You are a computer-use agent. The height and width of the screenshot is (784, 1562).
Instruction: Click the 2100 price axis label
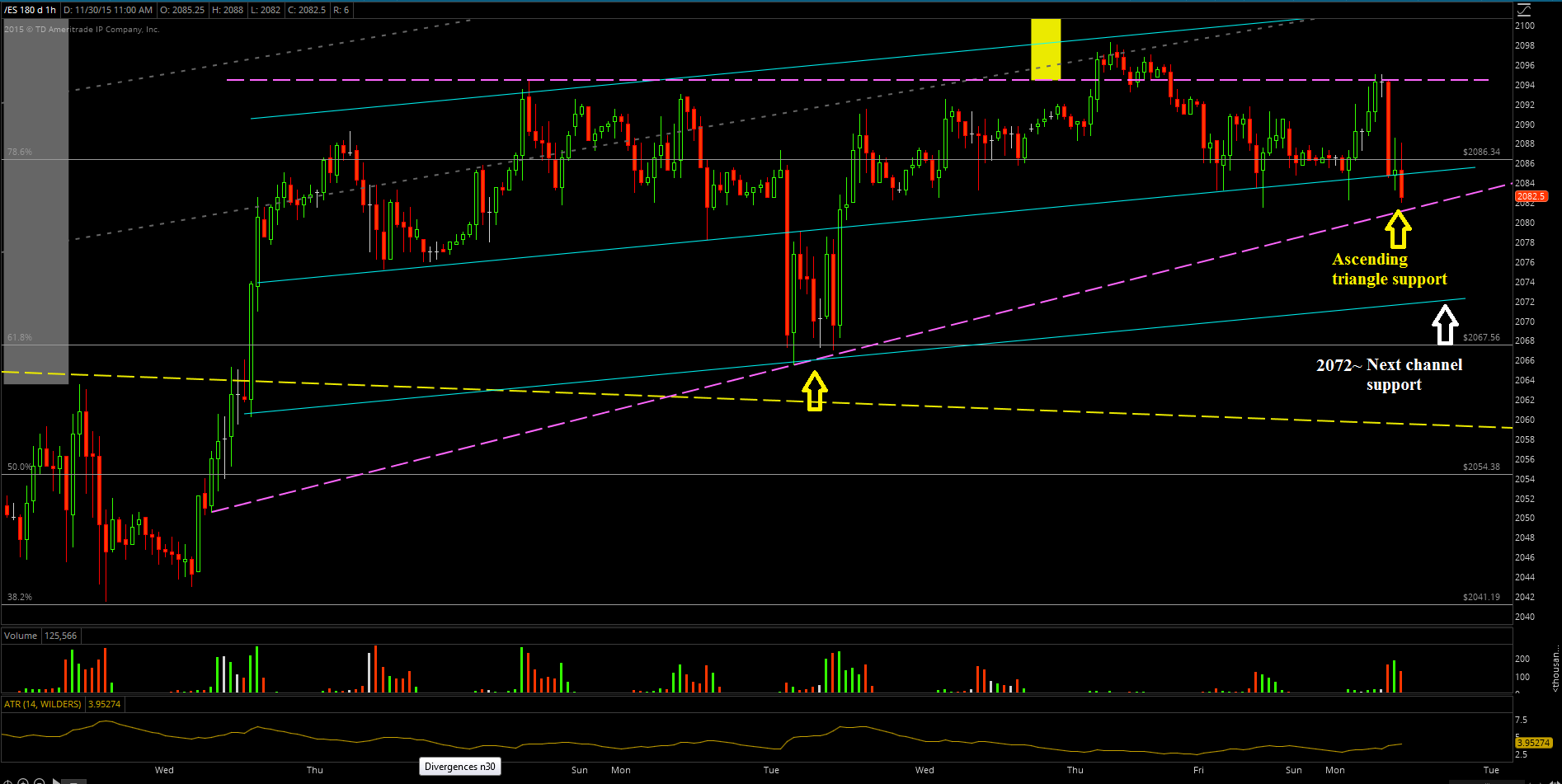pos(1525,26)
